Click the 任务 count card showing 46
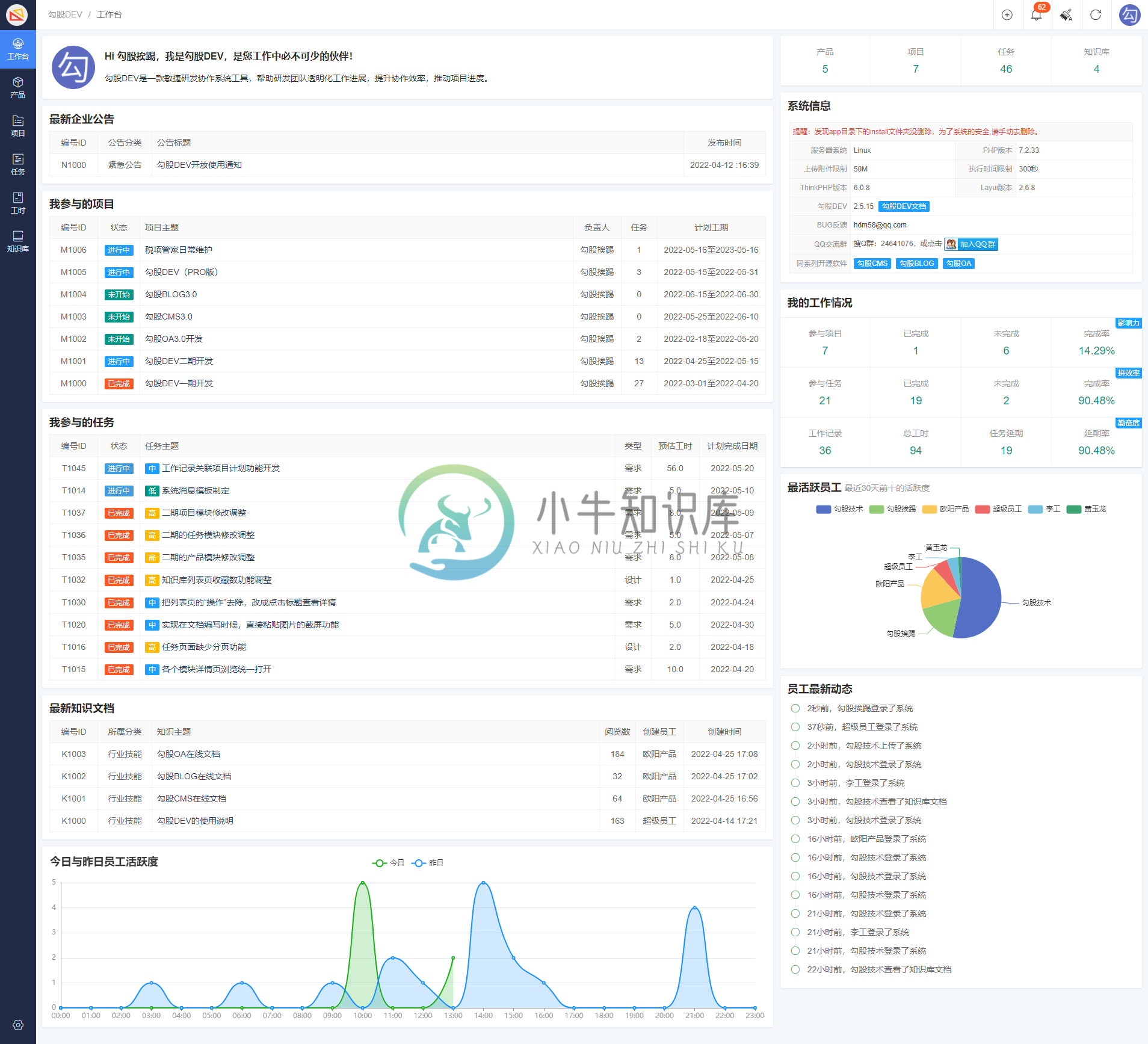The image size is (1148, 1044). (1006, 61)
